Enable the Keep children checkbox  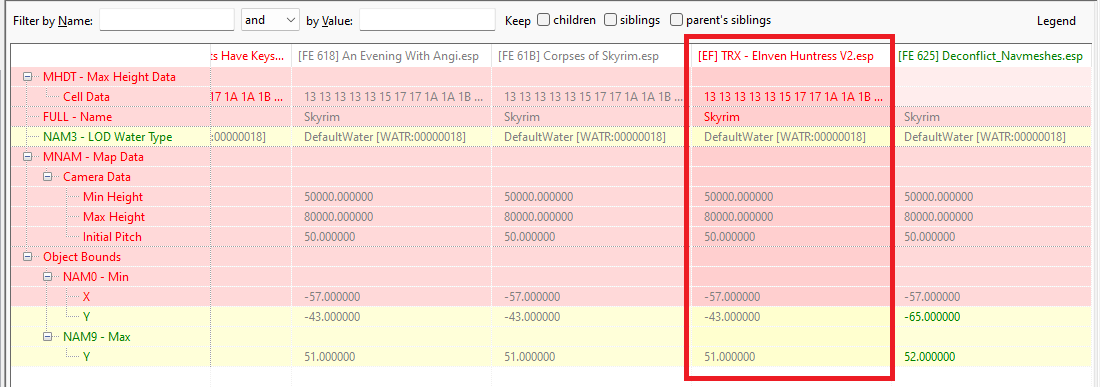point(544,20)
